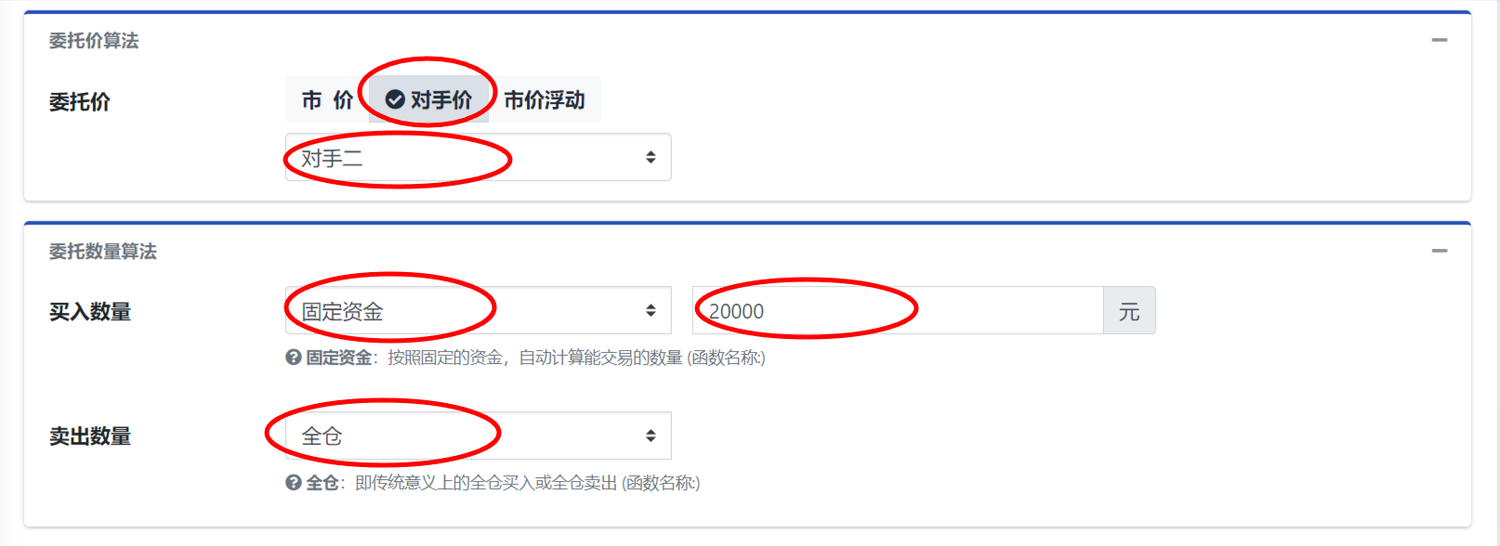The height and width of the screenshot is (546, 1500).
Task: Open the 卖出数量 全仓 dropdown
Action: click(x=478, y=436)
